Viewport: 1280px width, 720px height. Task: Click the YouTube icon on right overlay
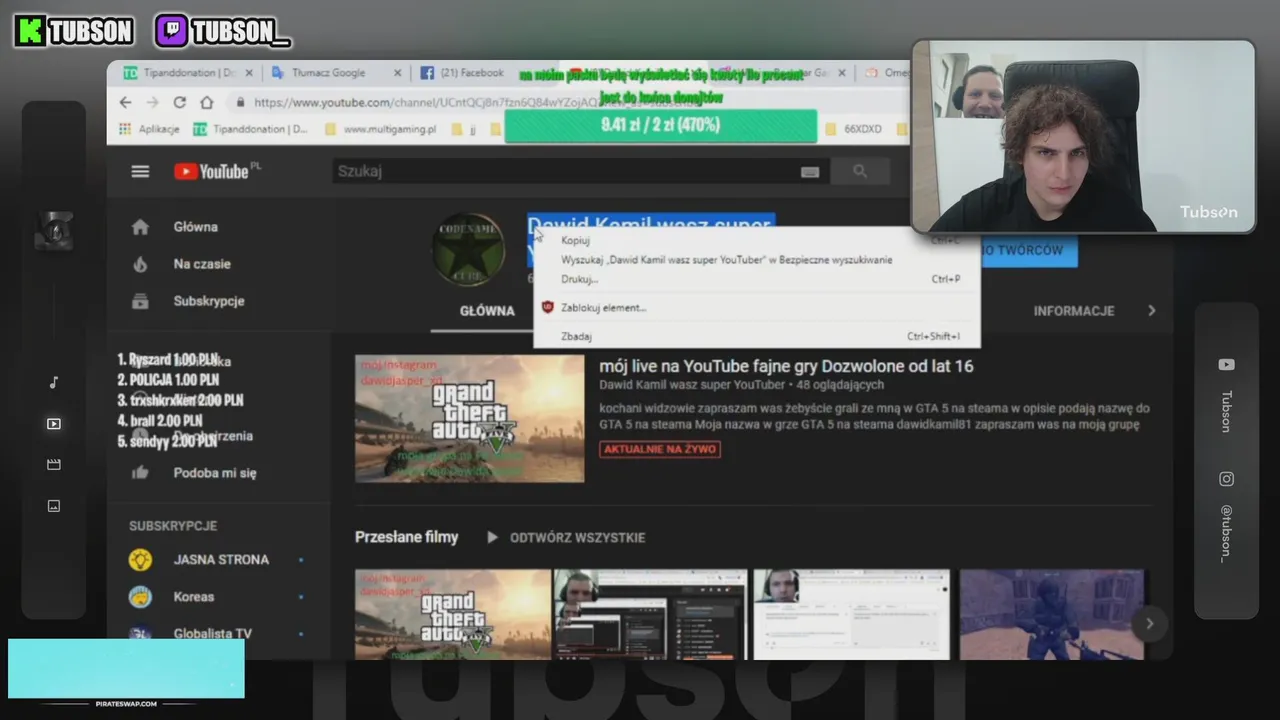1226,365
